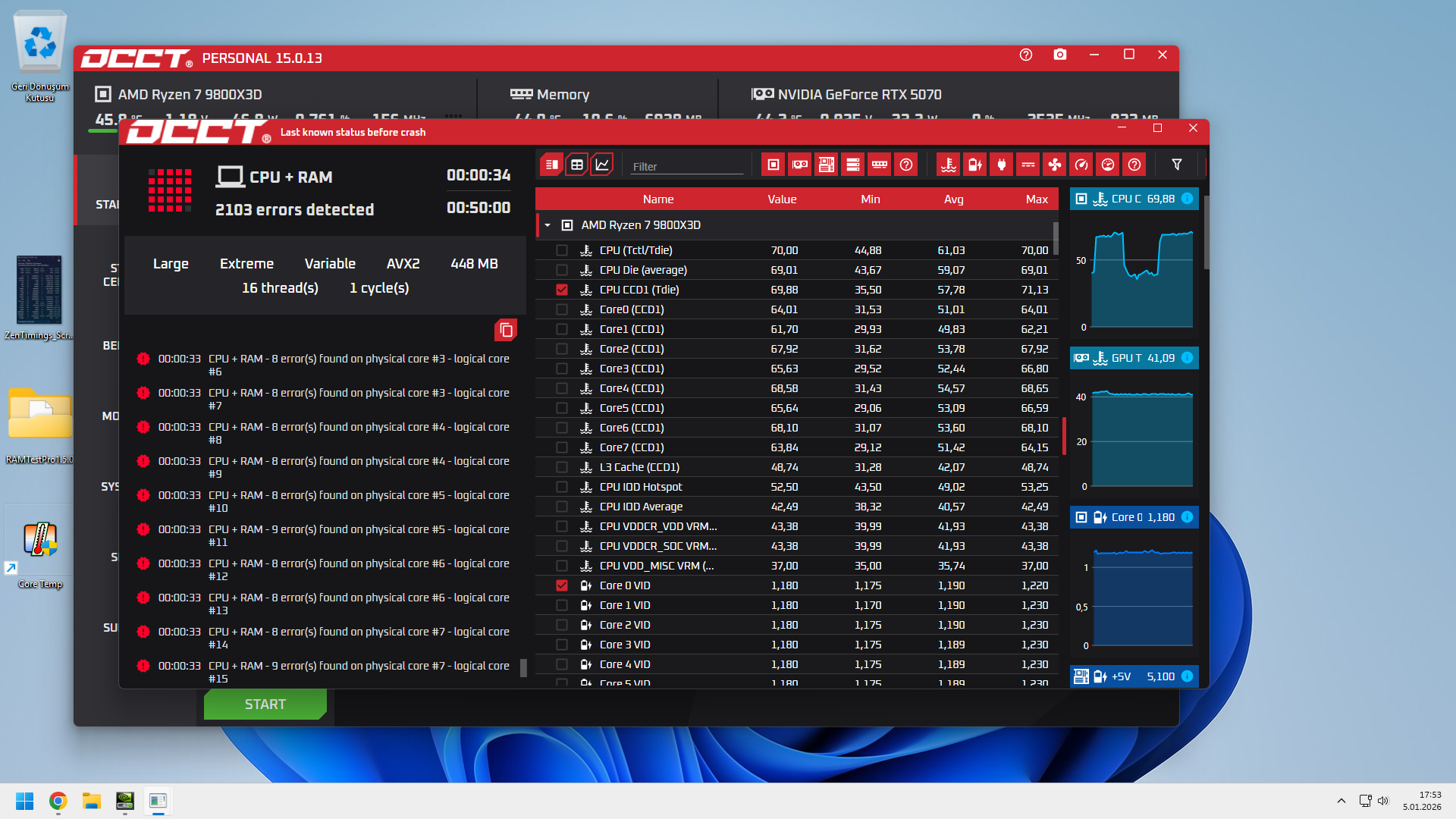Open the taskbar clock and date
Viewport: 1456px width, 819px height.
pyautogui.click(x=1422, y=801)
